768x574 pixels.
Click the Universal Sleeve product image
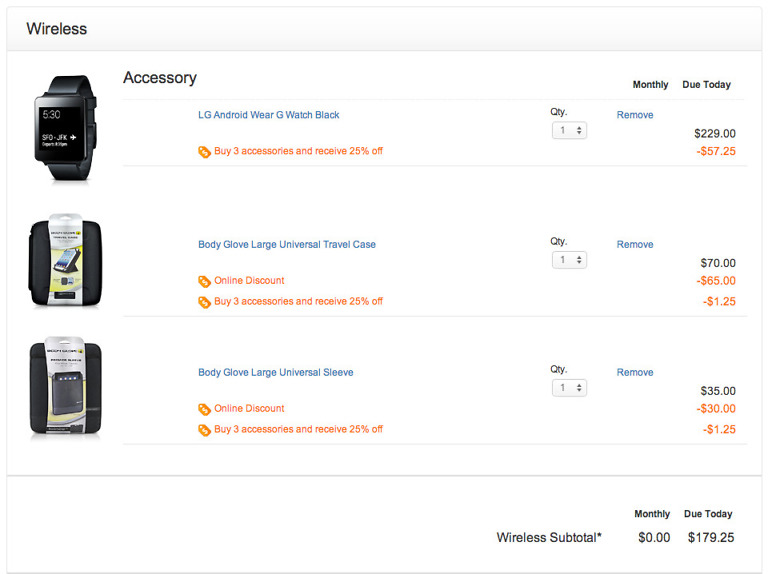click(x=64, y=387)
